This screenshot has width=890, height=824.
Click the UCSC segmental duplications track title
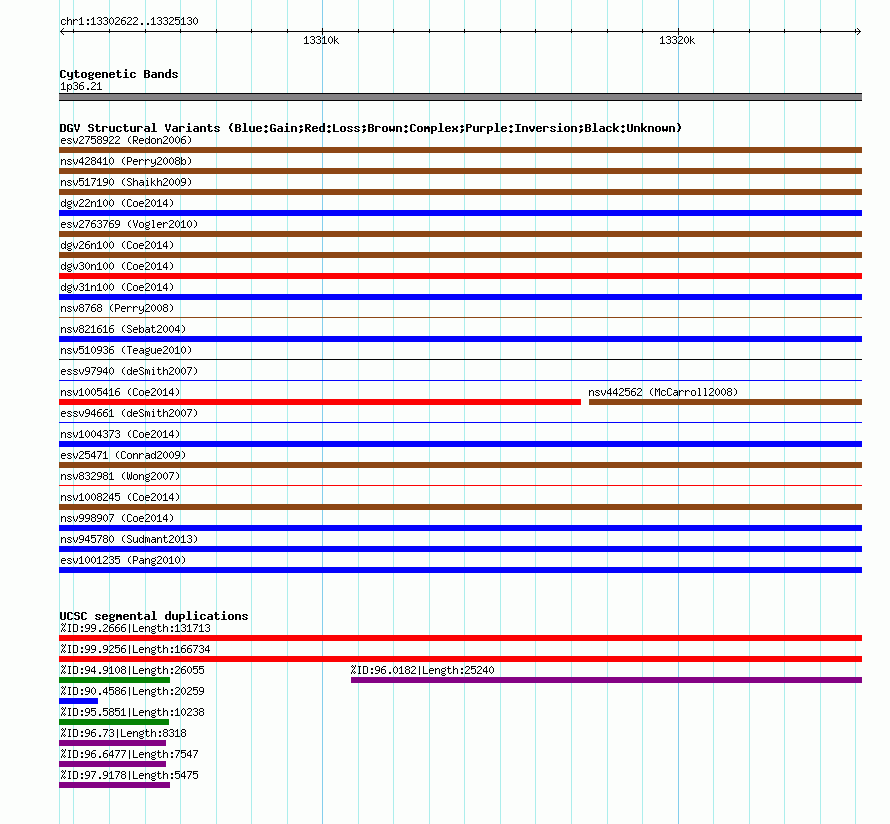(x=154, y=616)
